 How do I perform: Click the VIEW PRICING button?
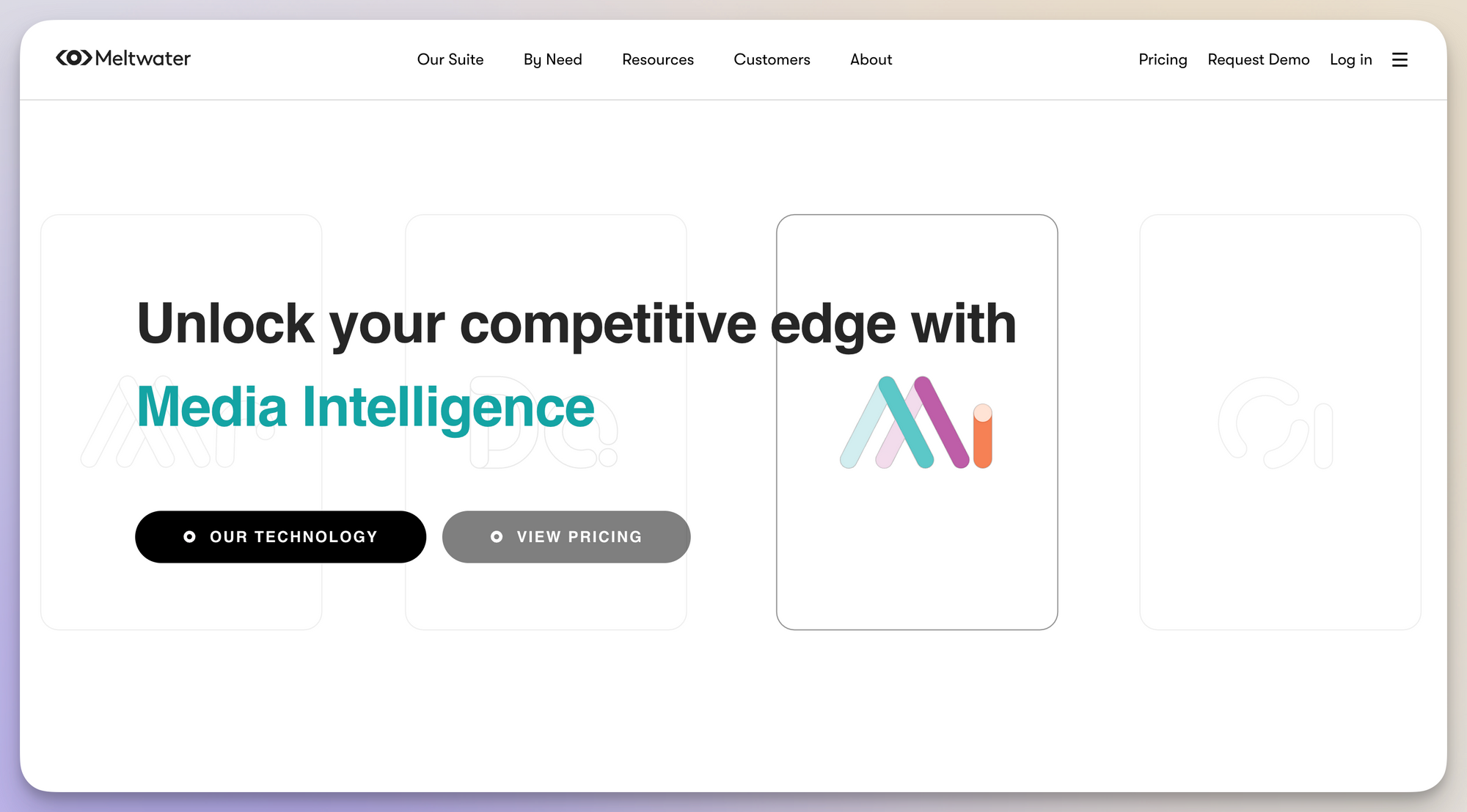566,536
